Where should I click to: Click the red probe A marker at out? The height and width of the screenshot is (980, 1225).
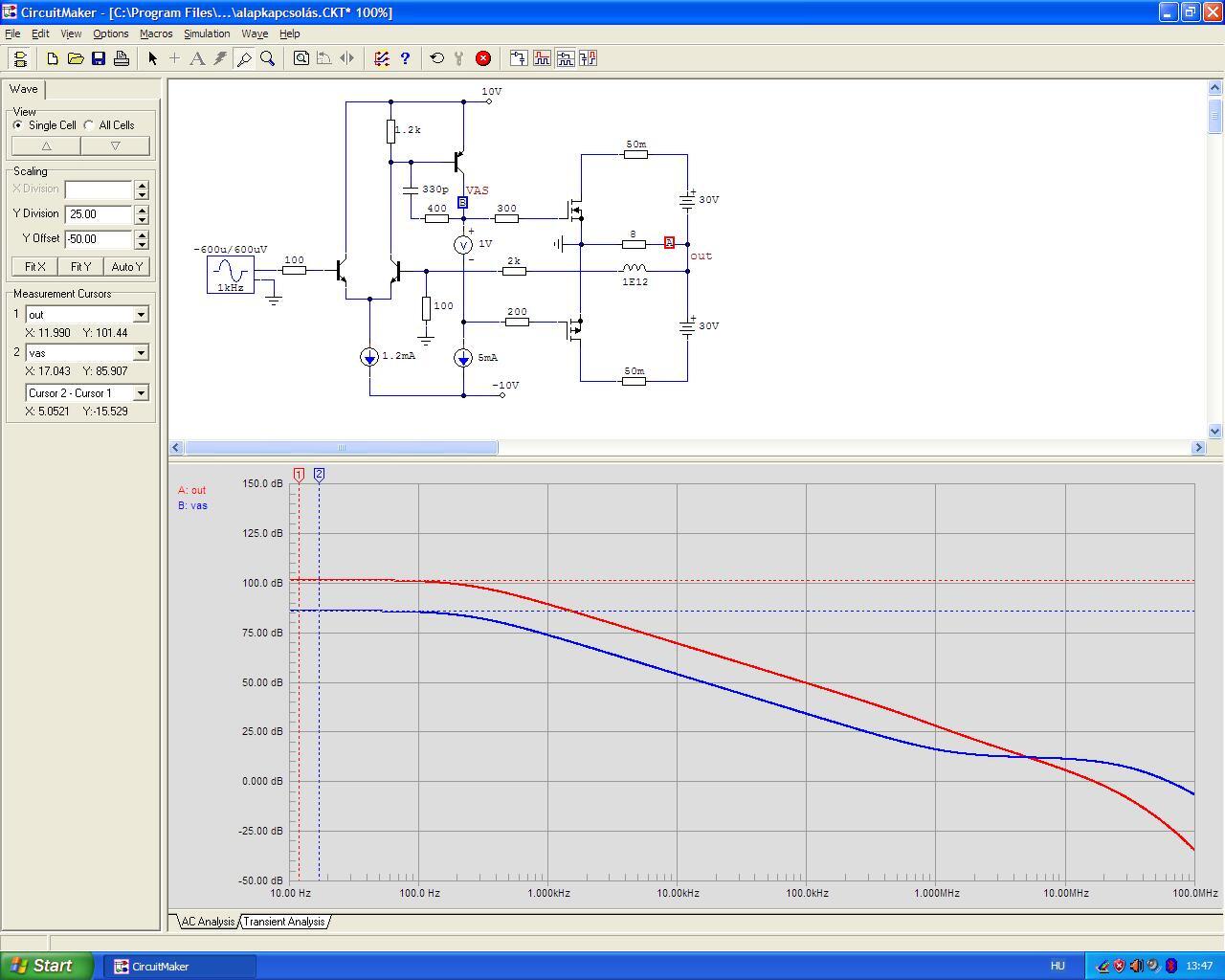coord(669,243)
